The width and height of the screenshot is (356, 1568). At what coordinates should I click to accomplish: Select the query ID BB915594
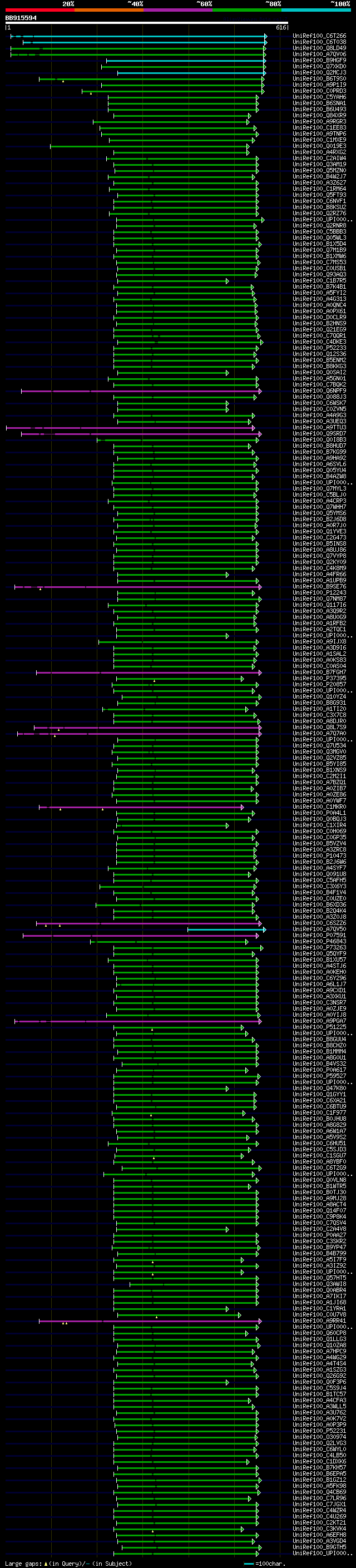pos(21,18)
